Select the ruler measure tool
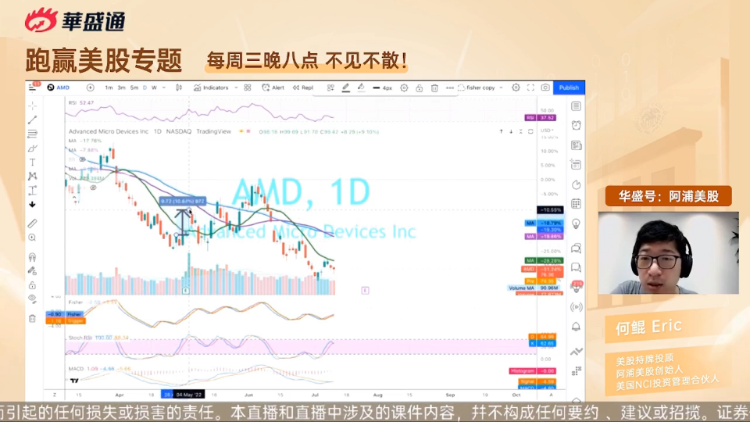750x422 pixels. tap(33, 223)
